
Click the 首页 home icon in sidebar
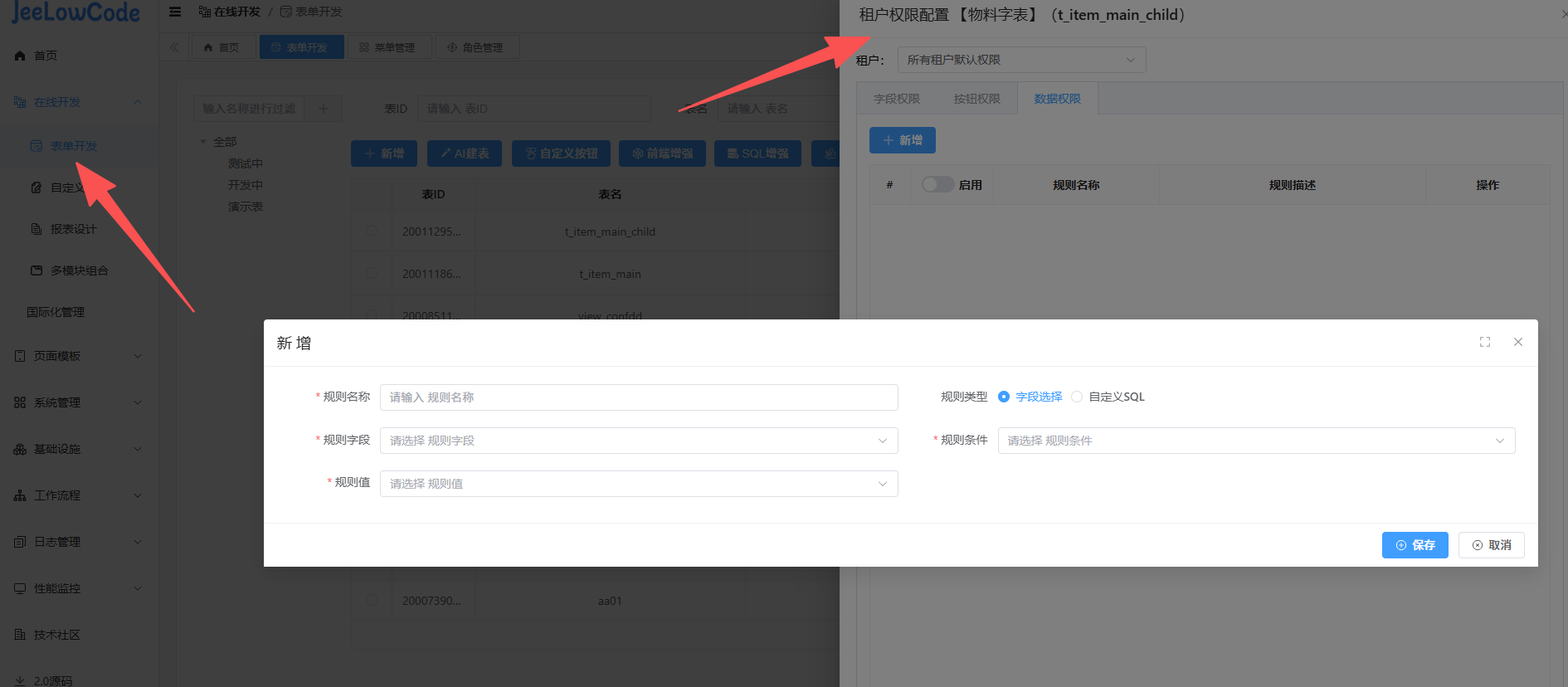[20, 56]
